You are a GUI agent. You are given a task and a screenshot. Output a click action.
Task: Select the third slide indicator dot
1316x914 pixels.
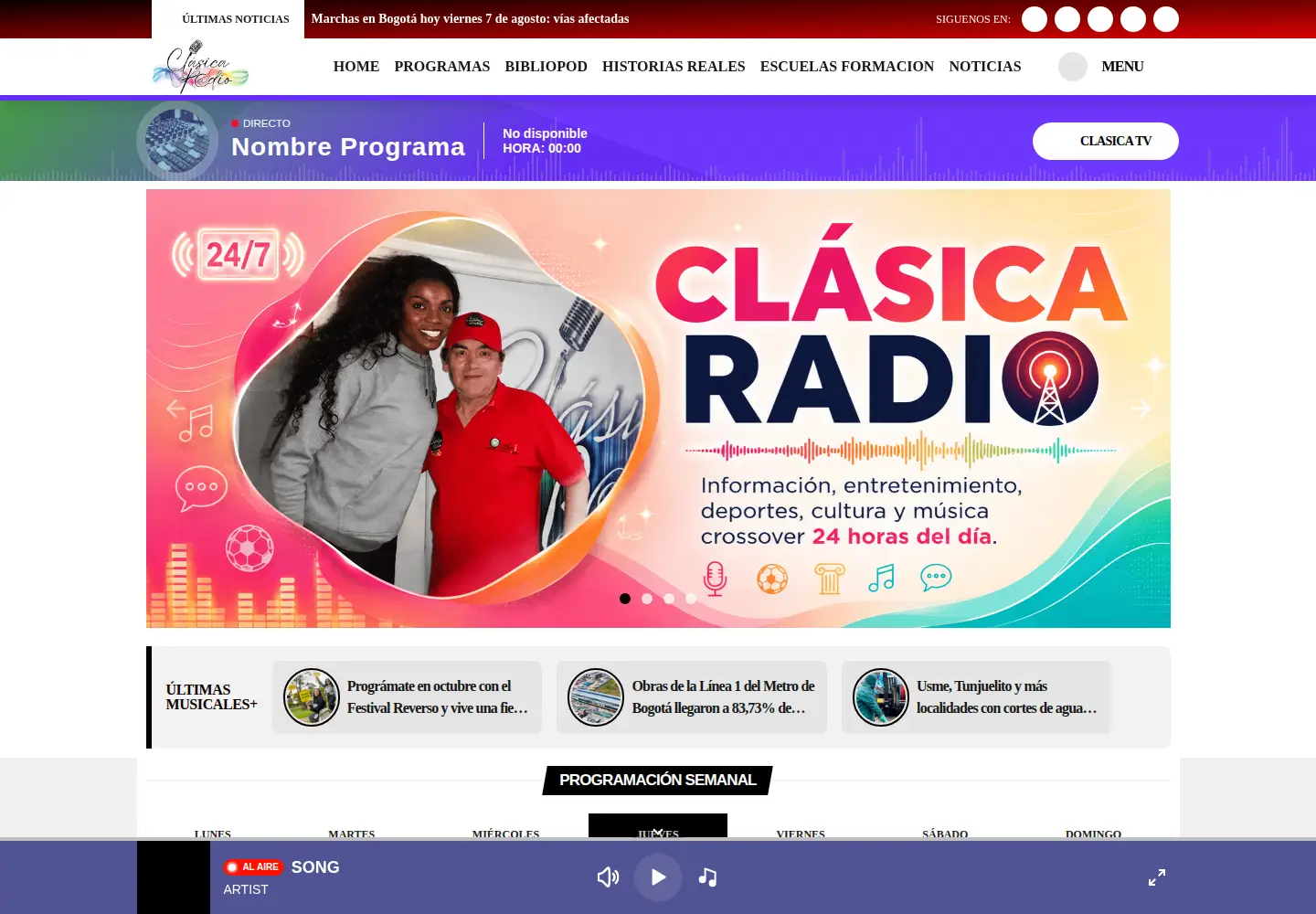pos(669,599)
